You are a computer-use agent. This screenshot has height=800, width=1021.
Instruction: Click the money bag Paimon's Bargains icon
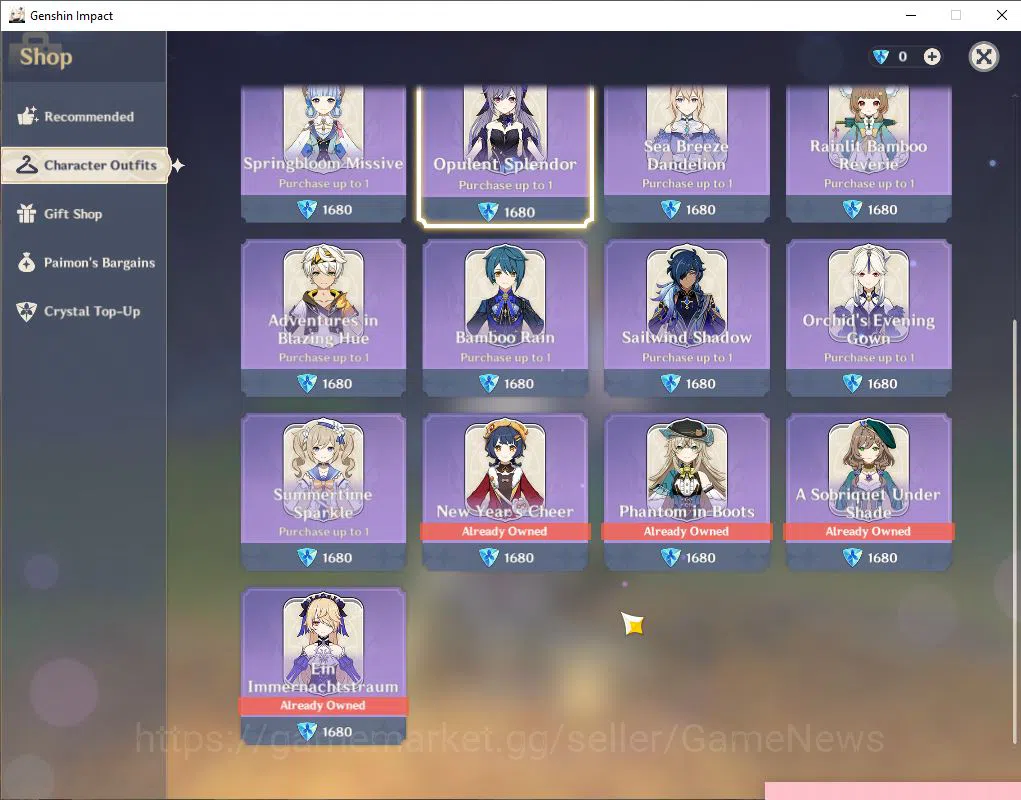(x=27, y=262)
